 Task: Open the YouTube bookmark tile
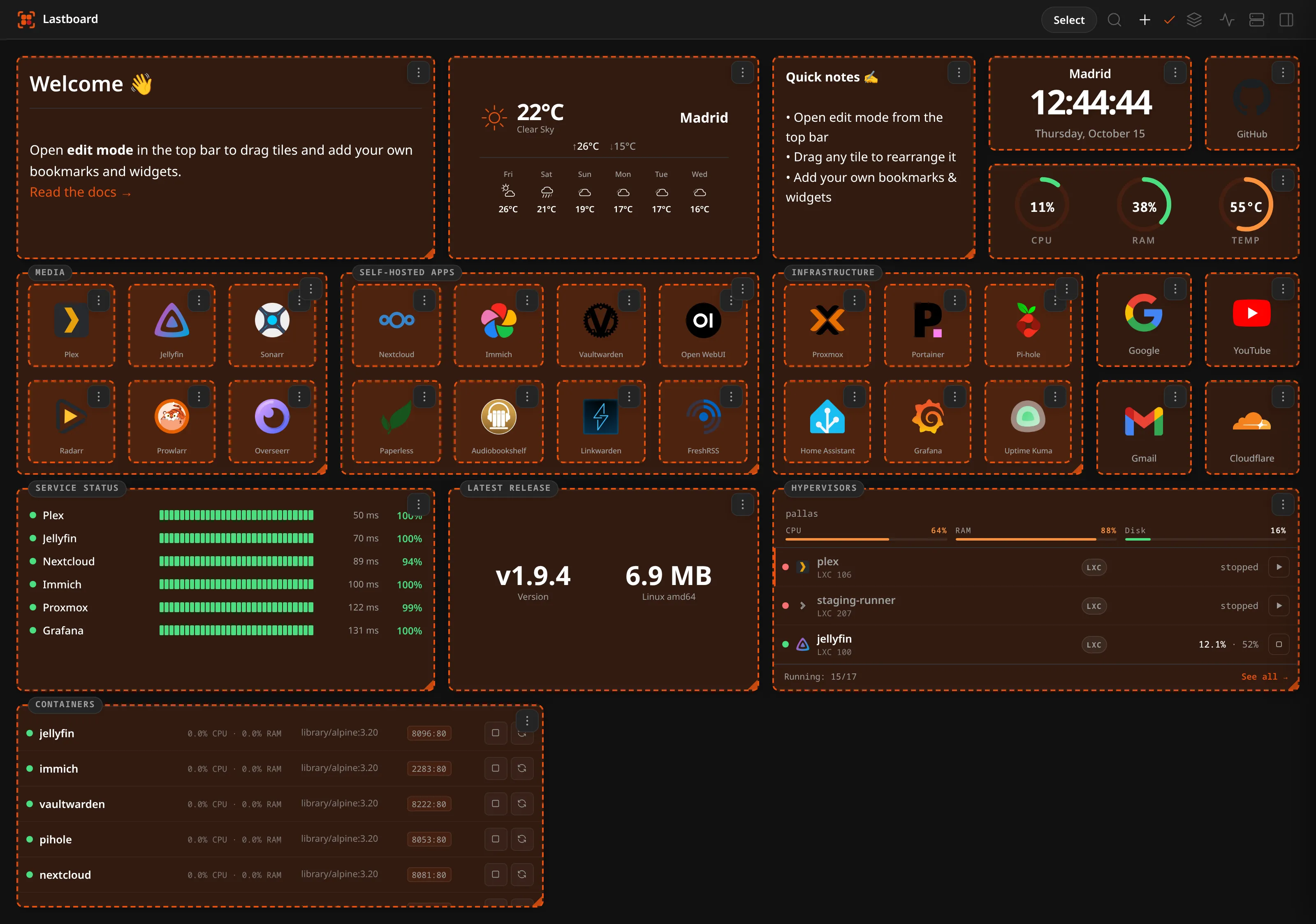(1252, 320)
